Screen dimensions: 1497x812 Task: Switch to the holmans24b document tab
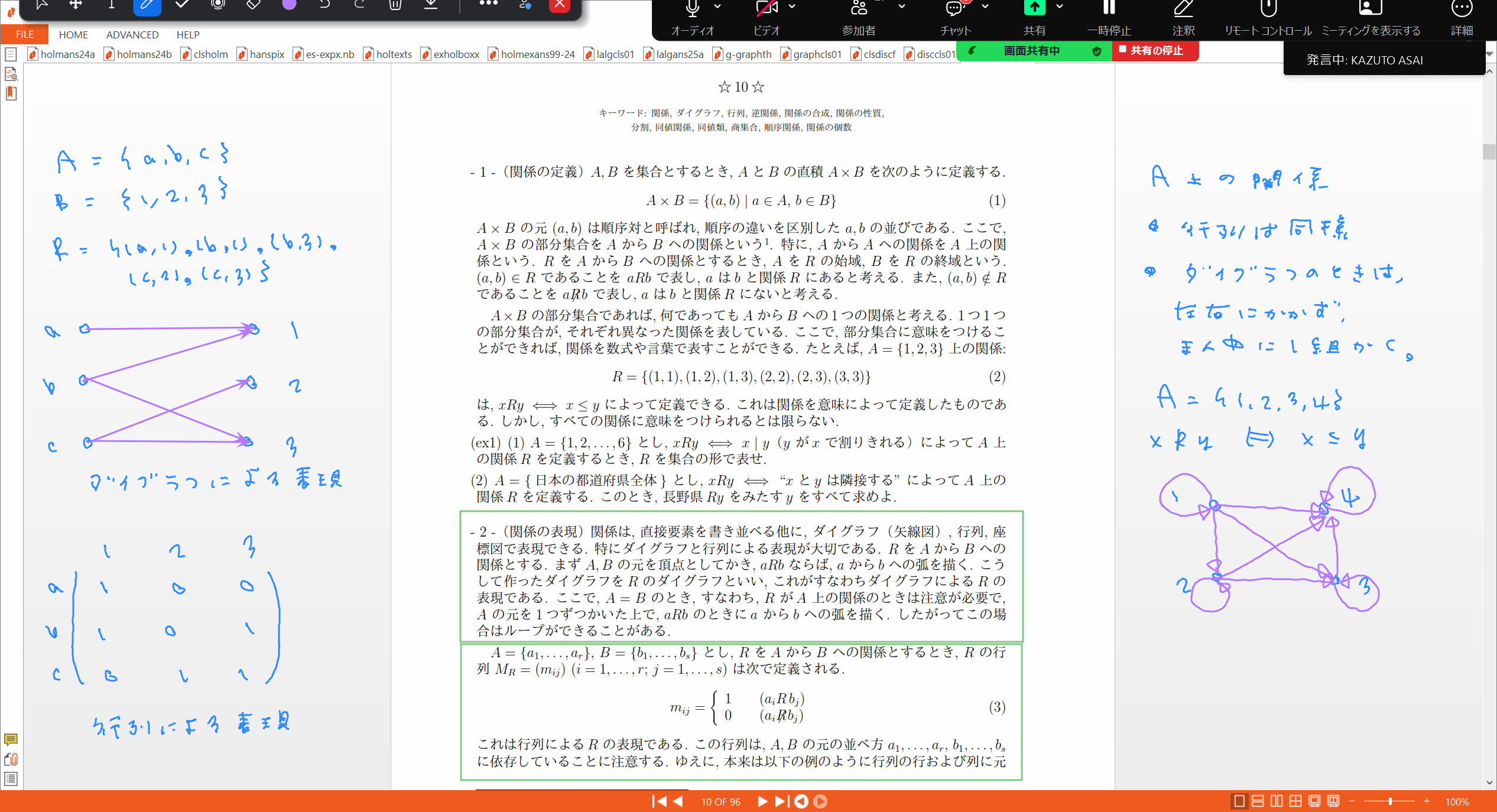138,54
